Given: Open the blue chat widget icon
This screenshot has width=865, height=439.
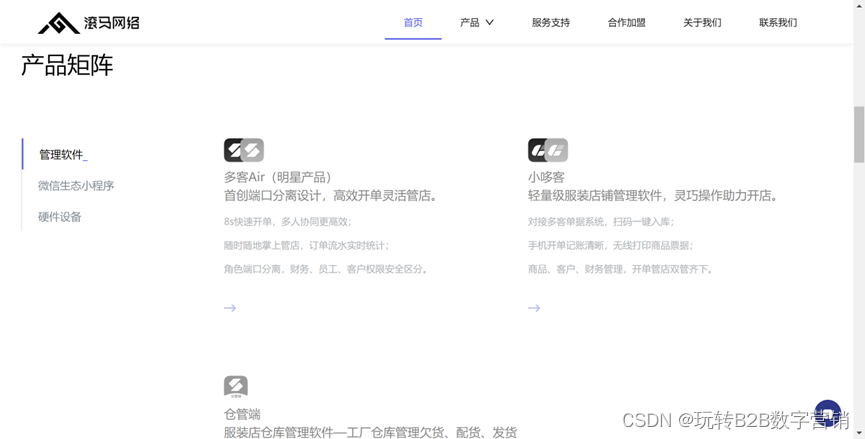Looking at the screenshot, I should [827, 414].
